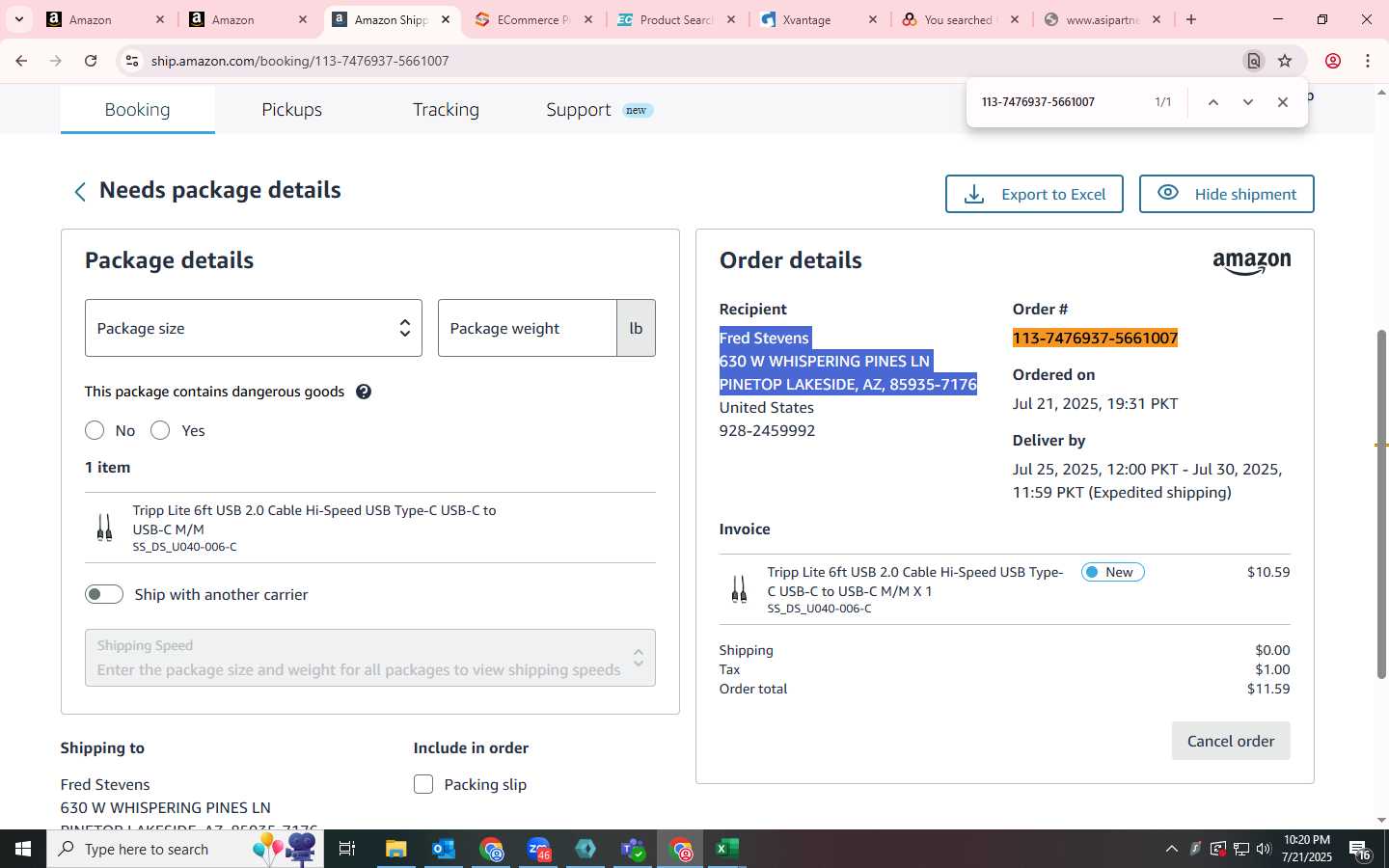Open the Shipping Speed dropdown

[x=370, y=658]
